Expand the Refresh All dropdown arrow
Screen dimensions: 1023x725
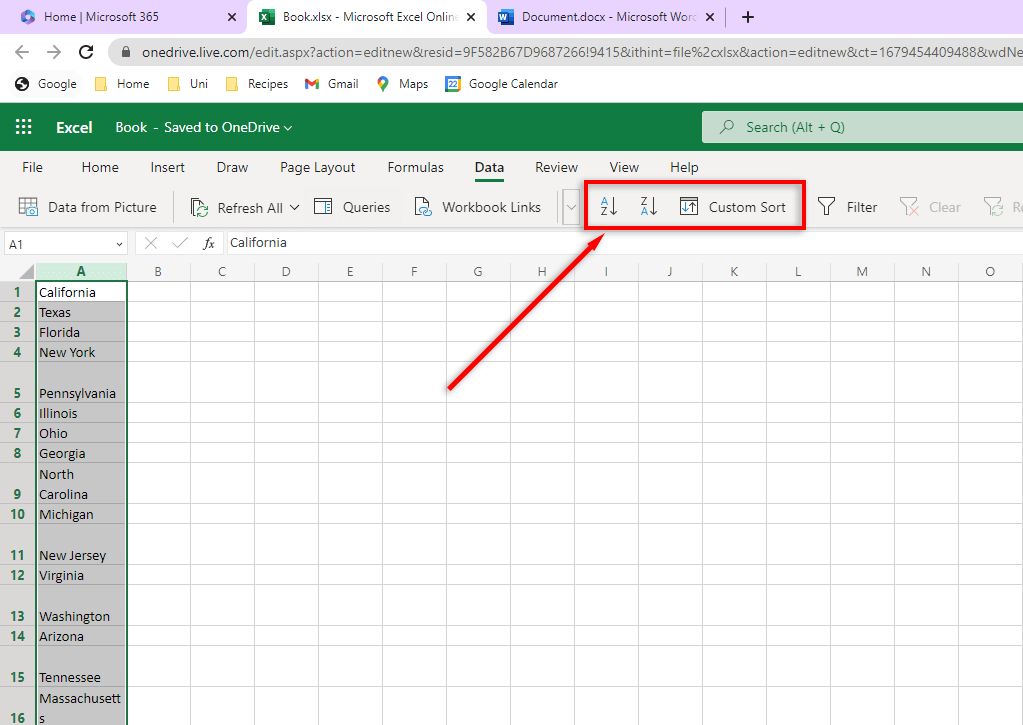(294, 208)
